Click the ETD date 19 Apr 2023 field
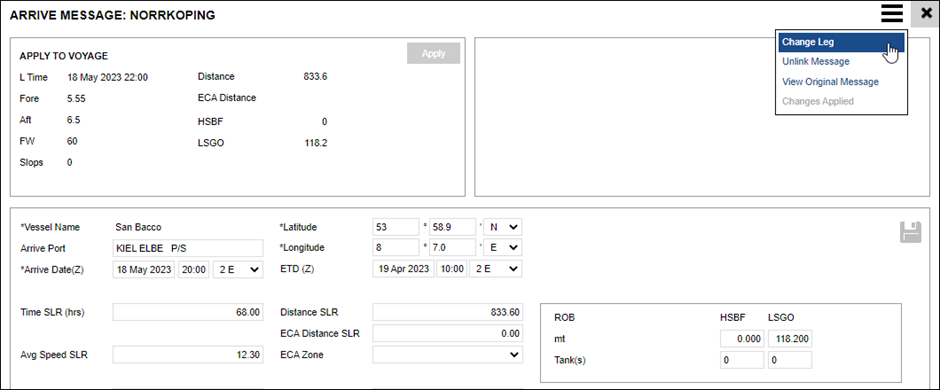 (403, 270)
